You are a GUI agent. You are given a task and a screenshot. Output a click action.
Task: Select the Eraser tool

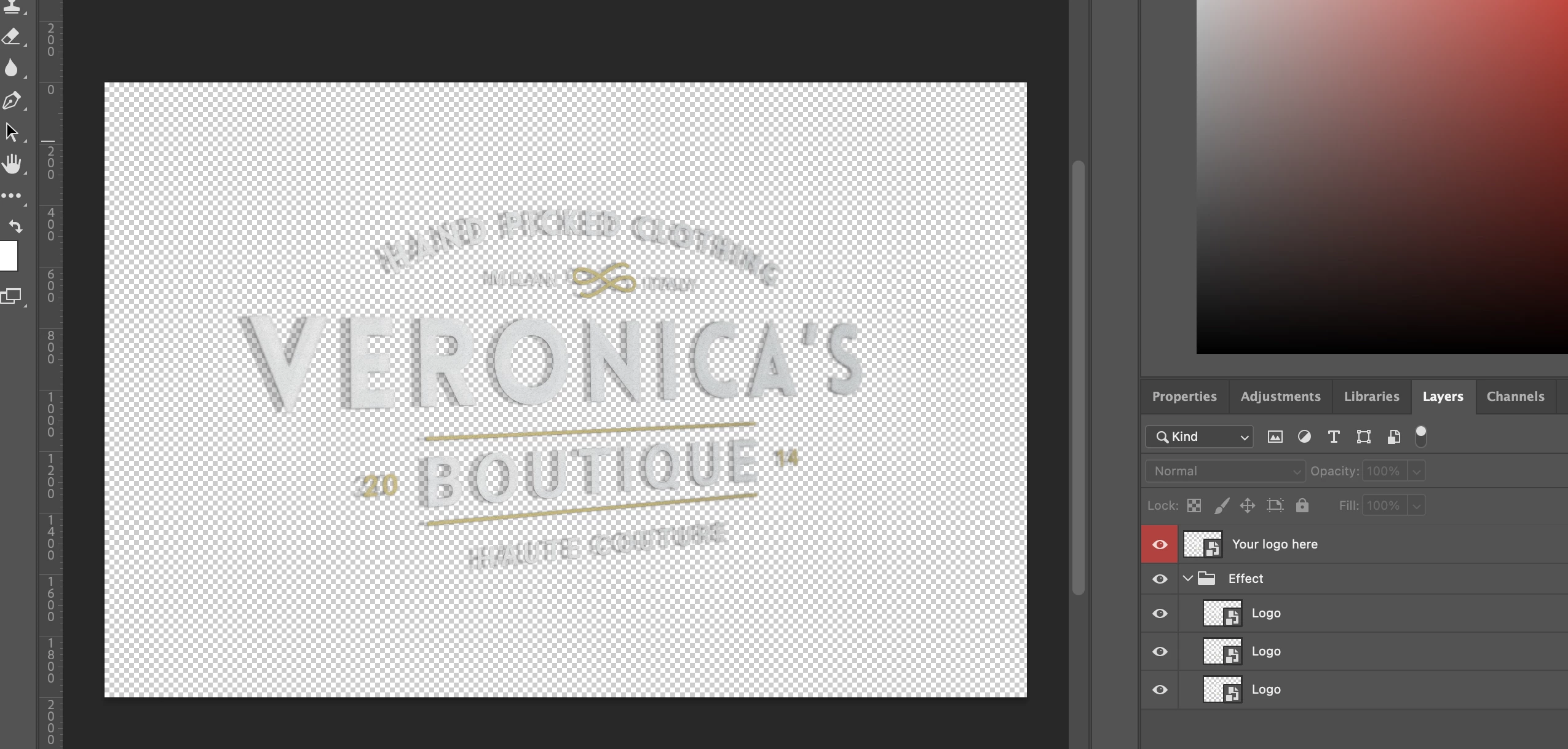(11, 37)
